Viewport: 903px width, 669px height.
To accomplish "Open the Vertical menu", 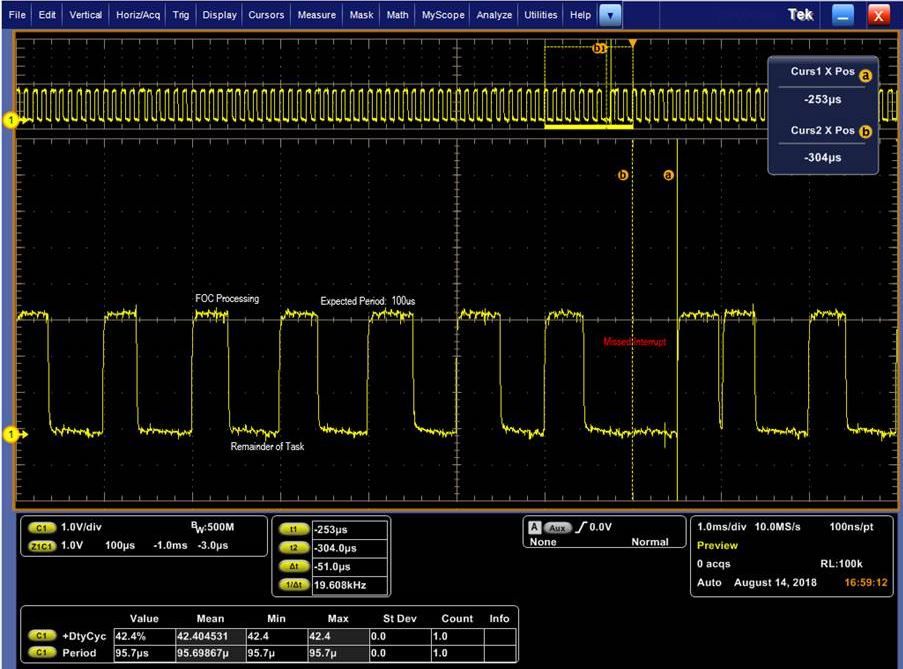I will click(x=85, y=15).
